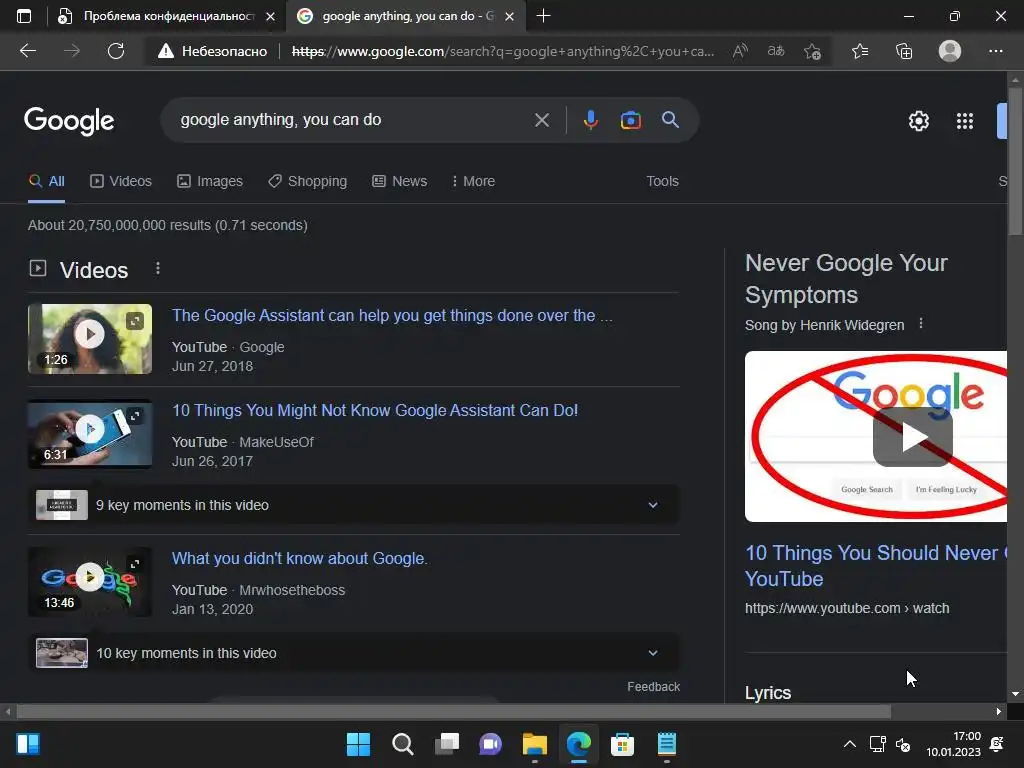Show hidden system tray icons
1024x768 pixels.
pos(849,744)
